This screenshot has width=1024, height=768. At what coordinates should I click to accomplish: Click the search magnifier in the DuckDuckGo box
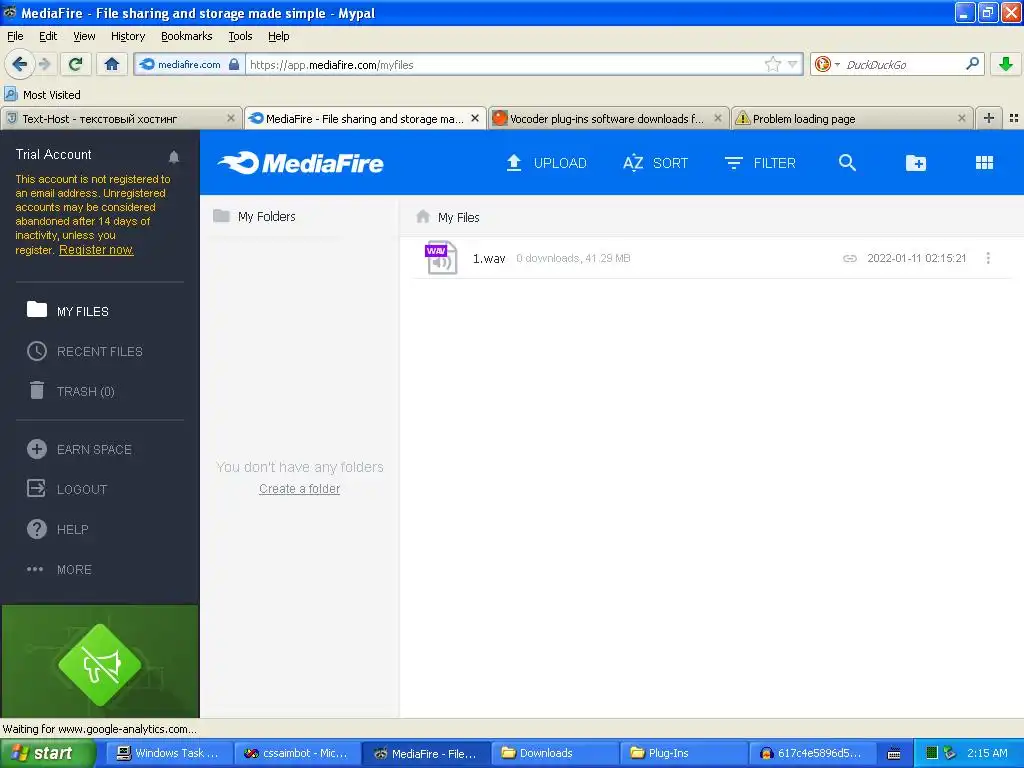pos(972,64)
